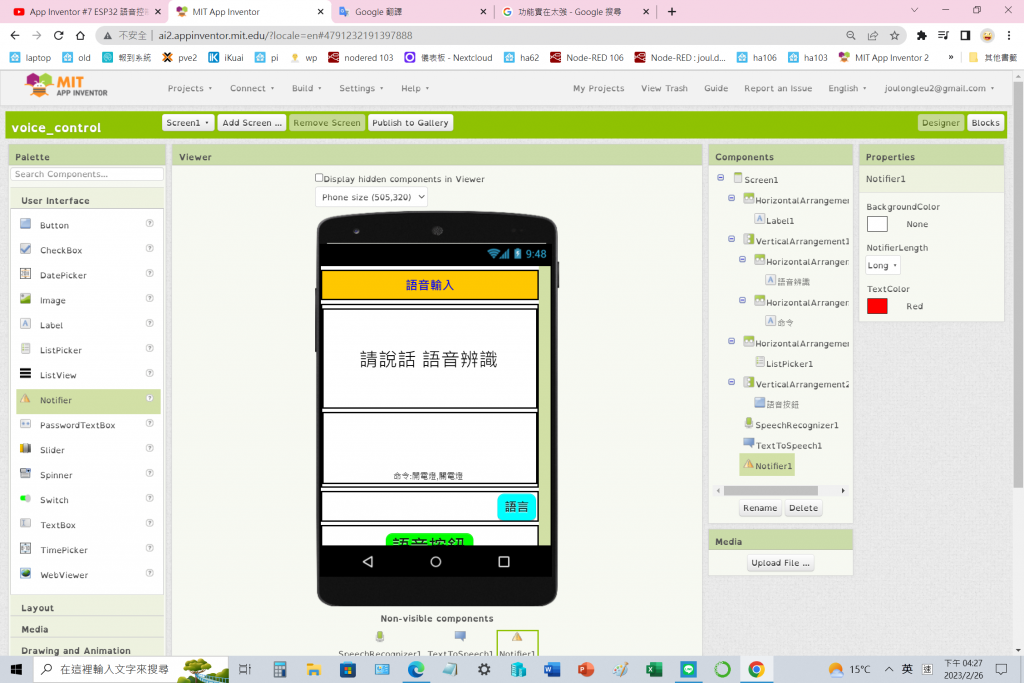Open the Connect menu
The height and width of the screenshot is (683, 1024).
tap(252, 88)
